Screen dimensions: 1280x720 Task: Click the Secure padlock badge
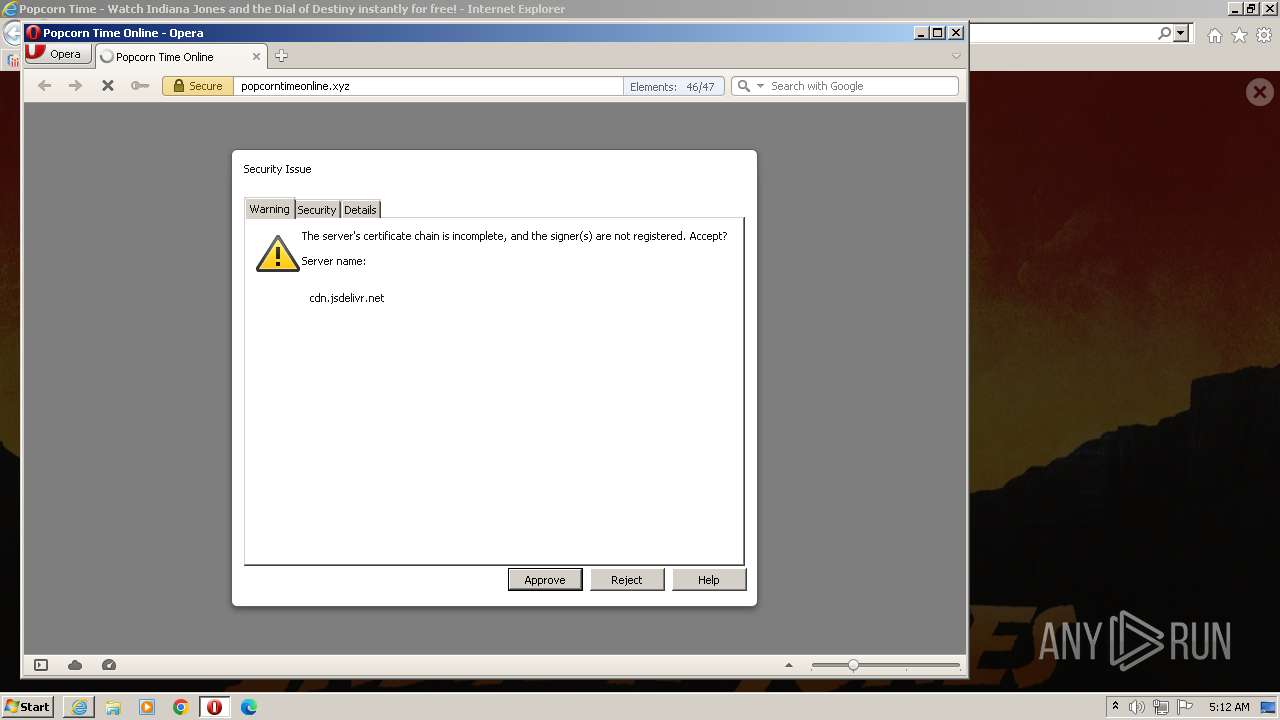pyautogui.click(x=198, y=86)
